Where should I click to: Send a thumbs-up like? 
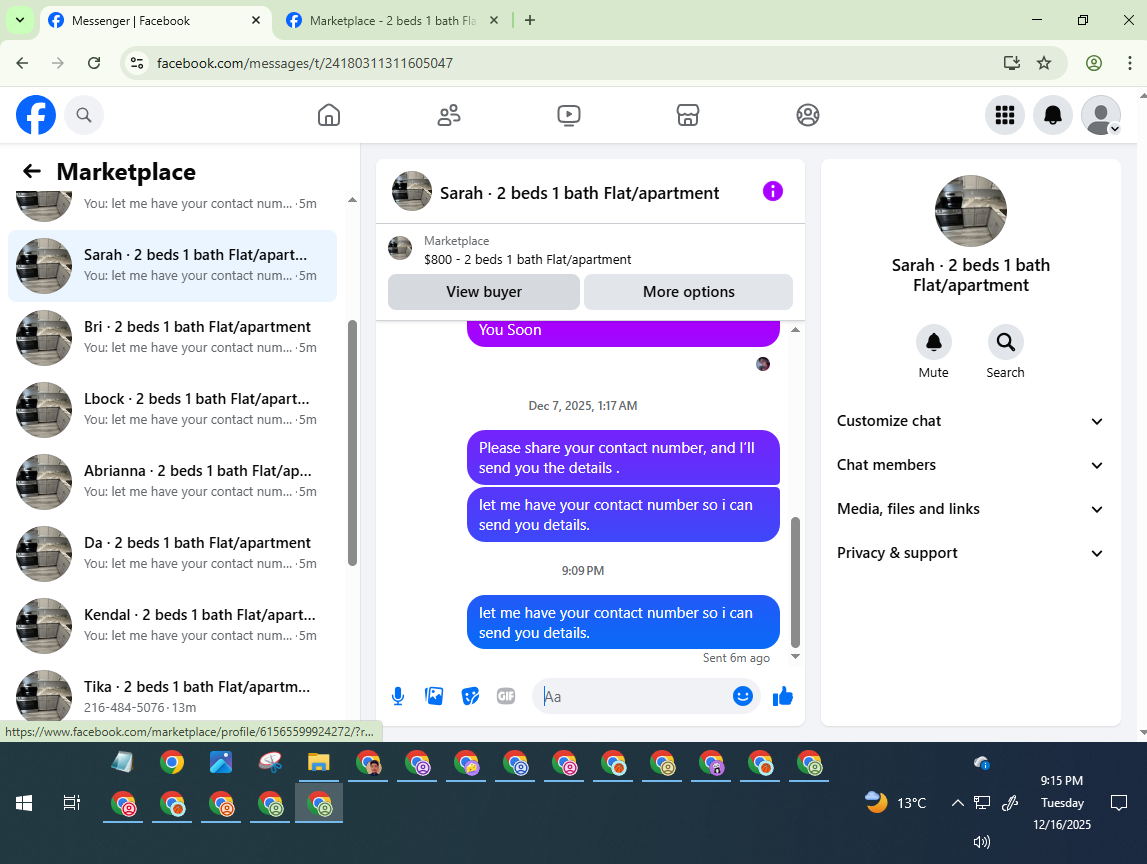pos(782,696)
